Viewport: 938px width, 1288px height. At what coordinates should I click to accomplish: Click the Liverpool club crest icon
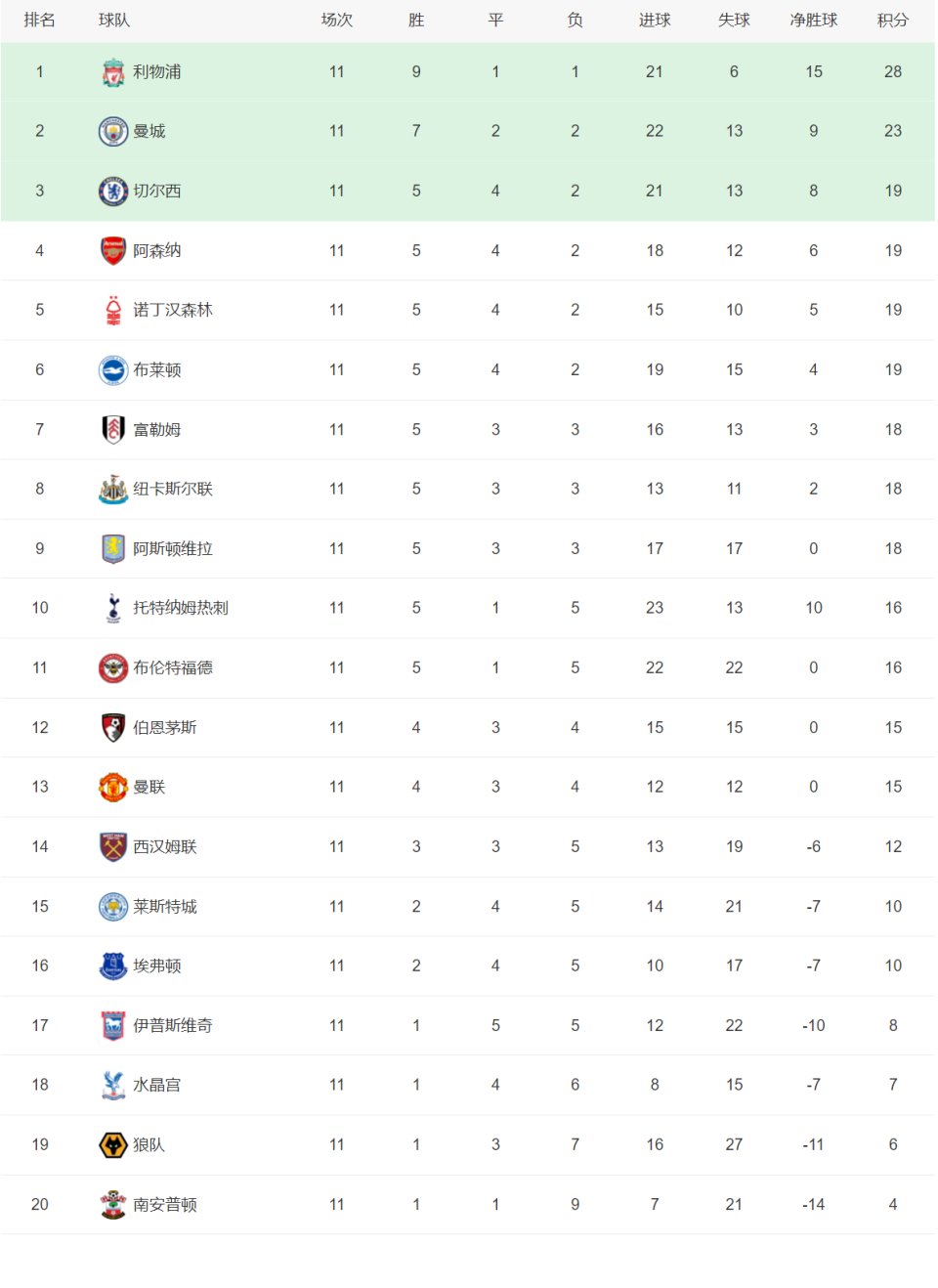tap(113, 72)
